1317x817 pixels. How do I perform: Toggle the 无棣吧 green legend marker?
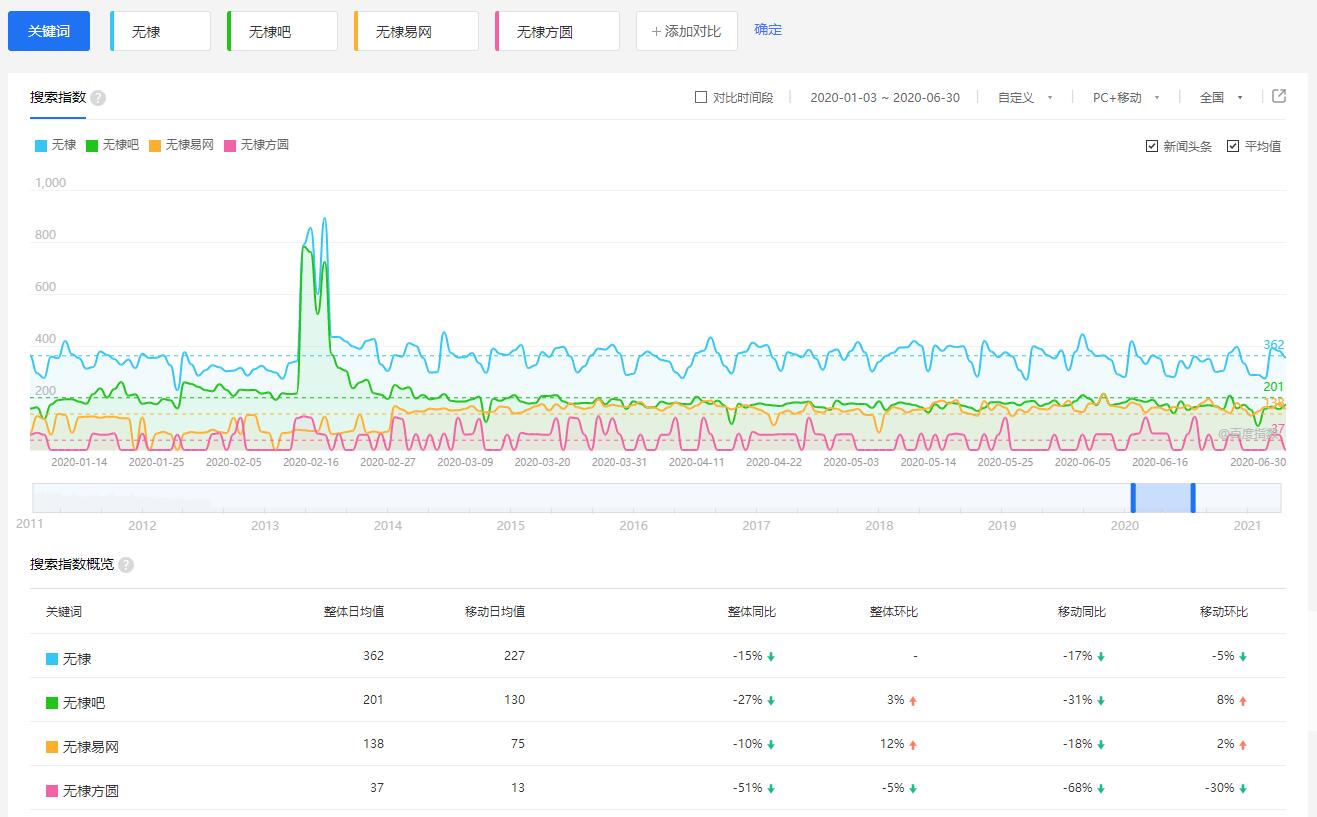tap(92, 146)
